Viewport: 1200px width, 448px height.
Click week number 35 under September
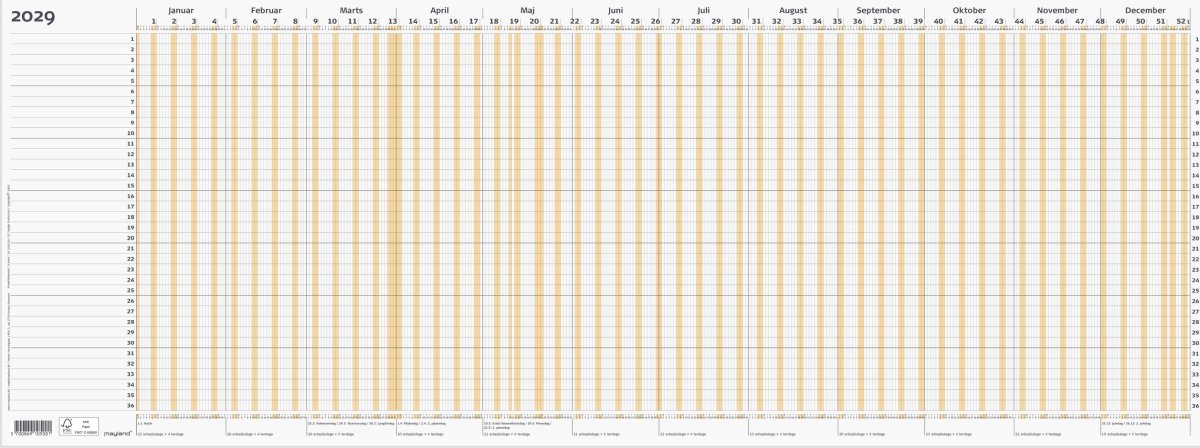[838, 21]
